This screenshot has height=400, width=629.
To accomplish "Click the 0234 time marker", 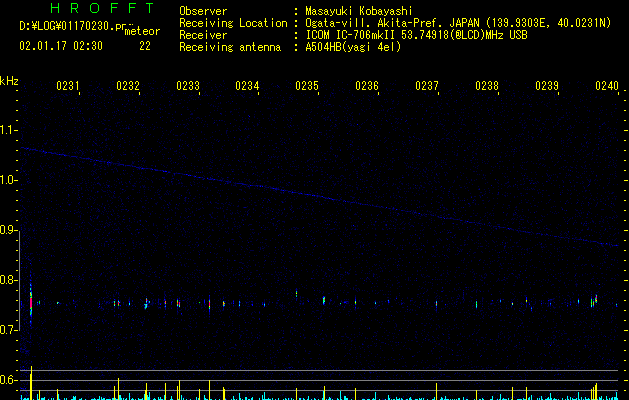I will pyautogui.click(x=247, y=86).
